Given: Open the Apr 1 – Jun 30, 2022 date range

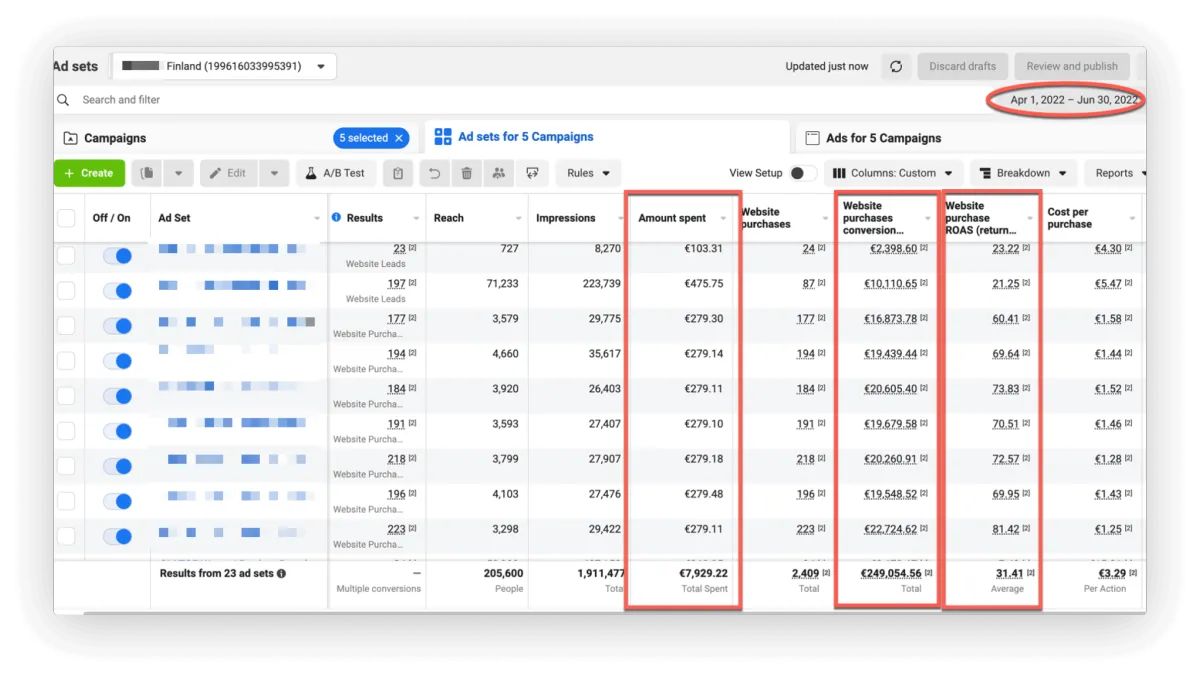Looking at the screenshot, I should [x=1073, y=100].
